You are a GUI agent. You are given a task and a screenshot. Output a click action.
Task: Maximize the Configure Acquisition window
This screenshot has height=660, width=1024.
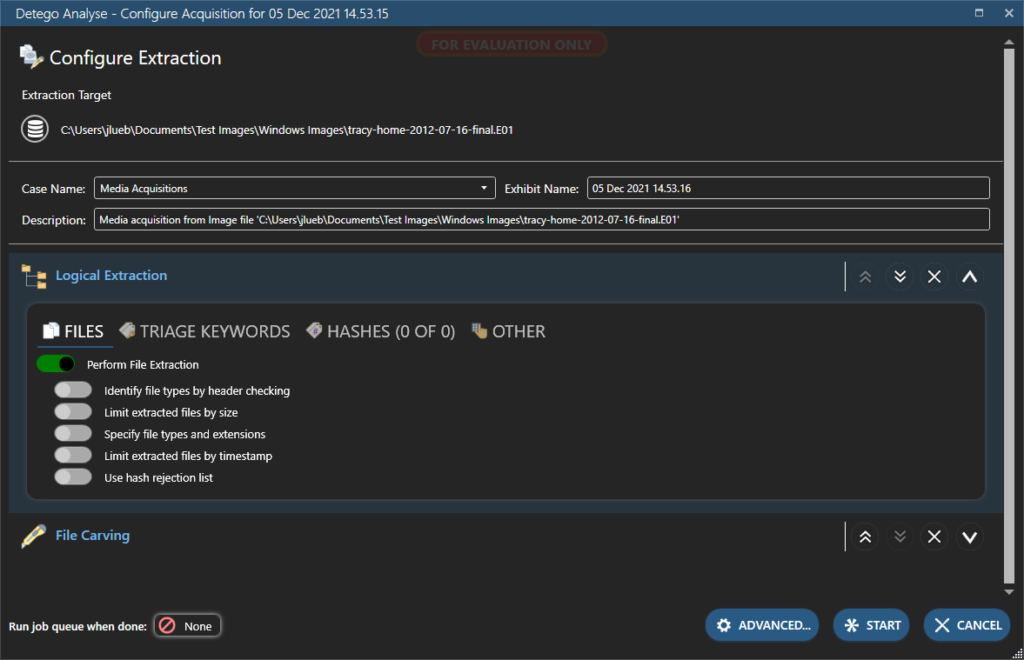tap(979, 13)
